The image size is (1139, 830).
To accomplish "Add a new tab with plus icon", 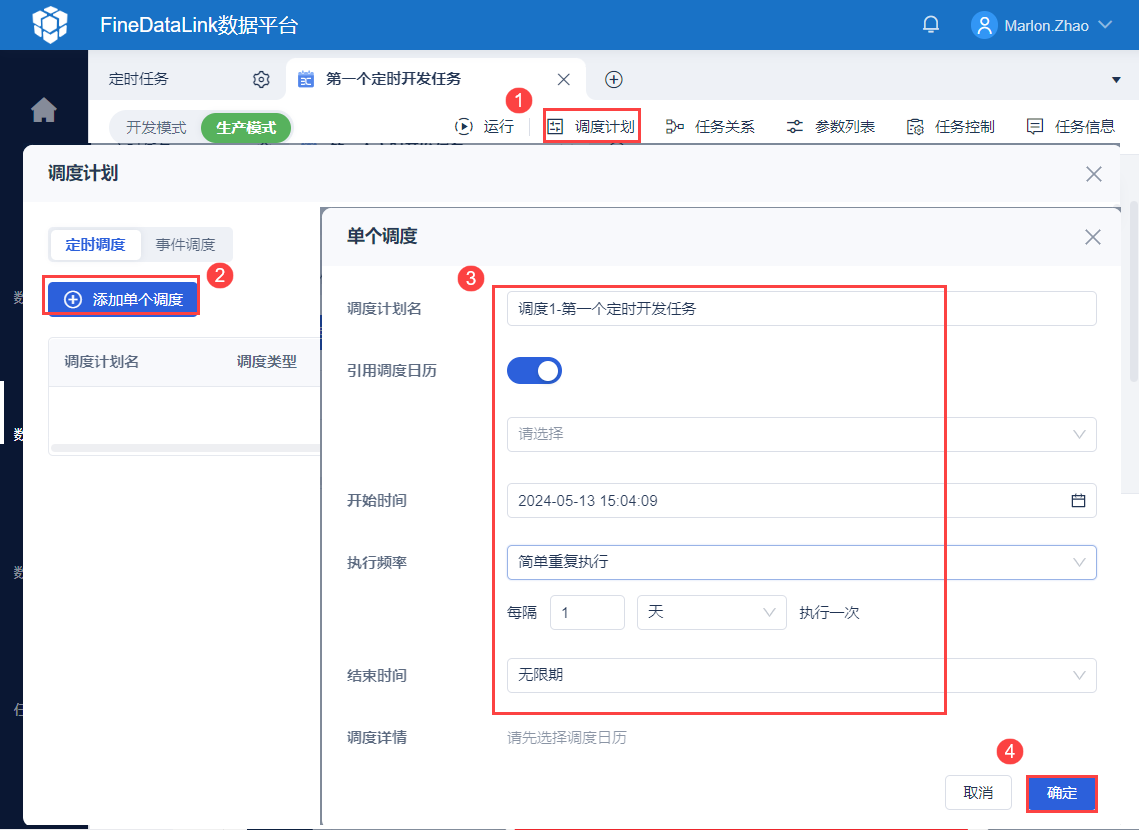I will pyautogui.click(x=614, y=79).
